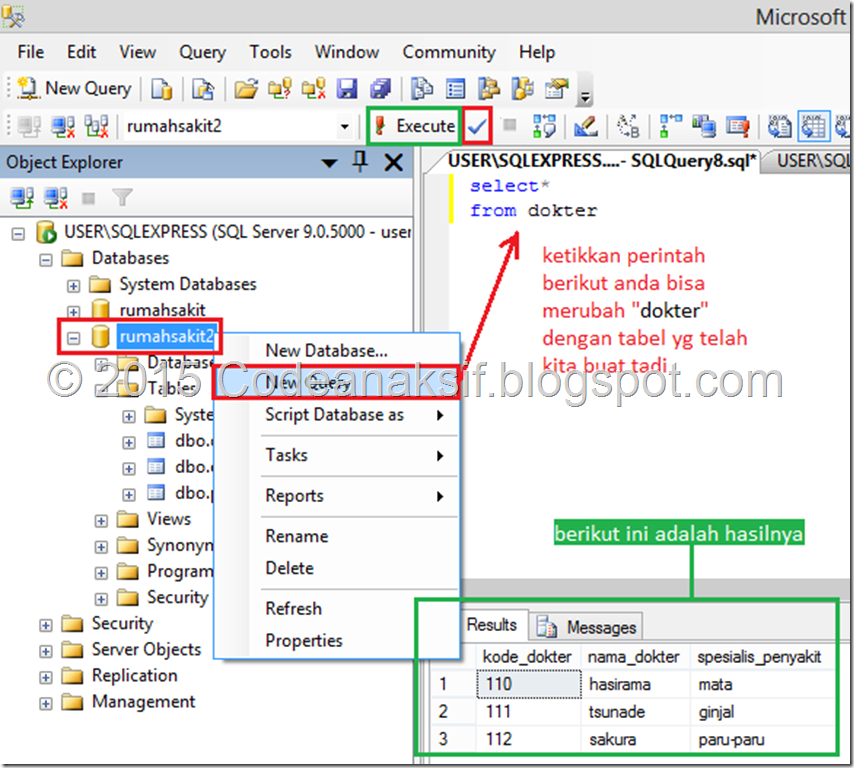Click in the query editor after dokter
The image size is (854, 768).
[x=600, y=211]
